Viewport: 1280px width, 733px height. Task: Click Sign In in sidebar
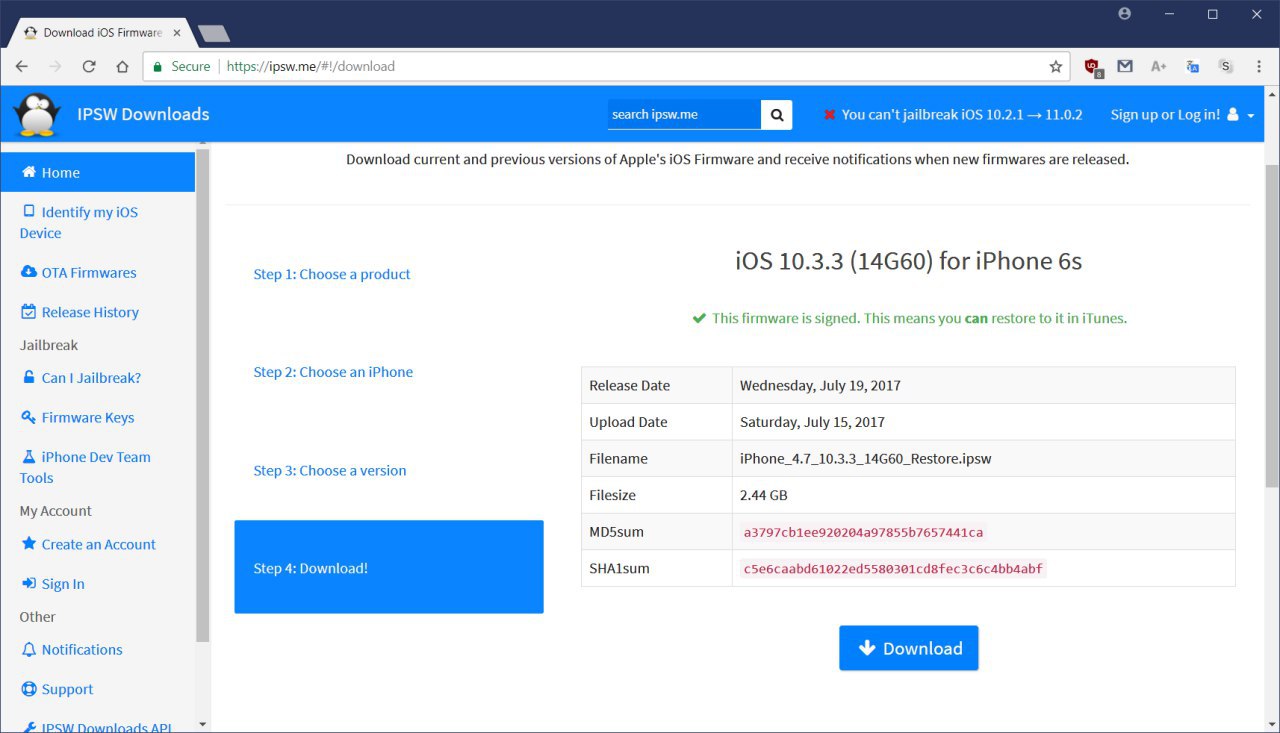(52, 584)
